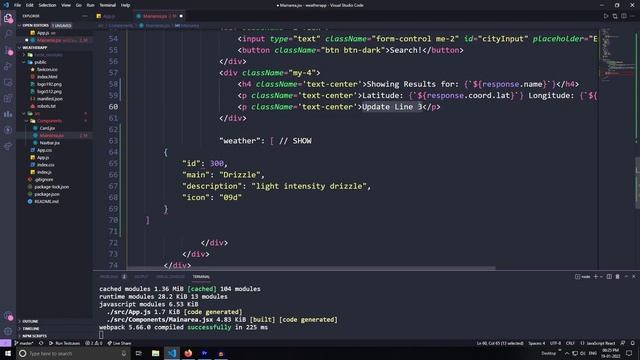Click the Windows taskbar search box
Screen dimensions: 640x360
[73, 353]
